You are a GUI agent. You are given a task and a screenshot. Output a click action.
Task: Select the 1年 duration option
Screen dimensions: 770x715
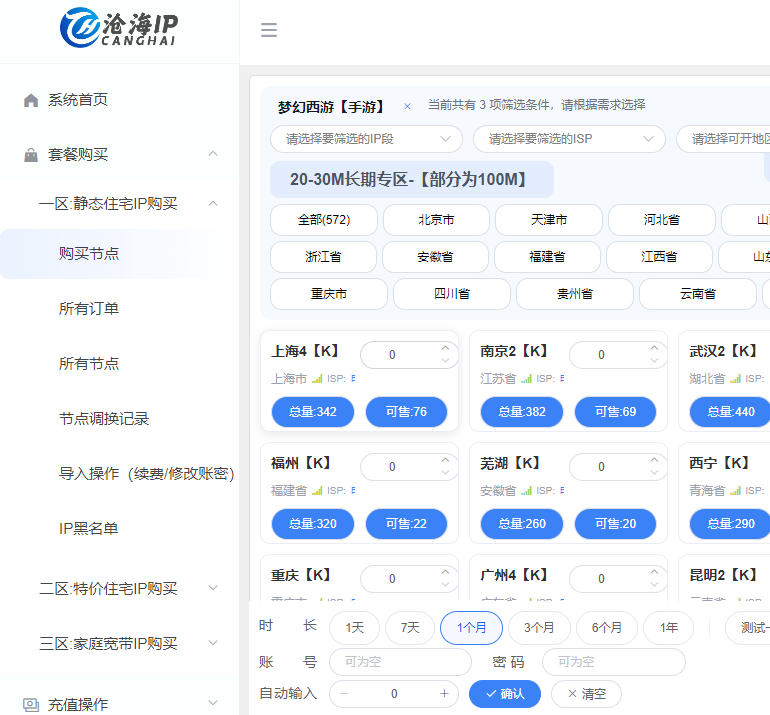[668, 628]
